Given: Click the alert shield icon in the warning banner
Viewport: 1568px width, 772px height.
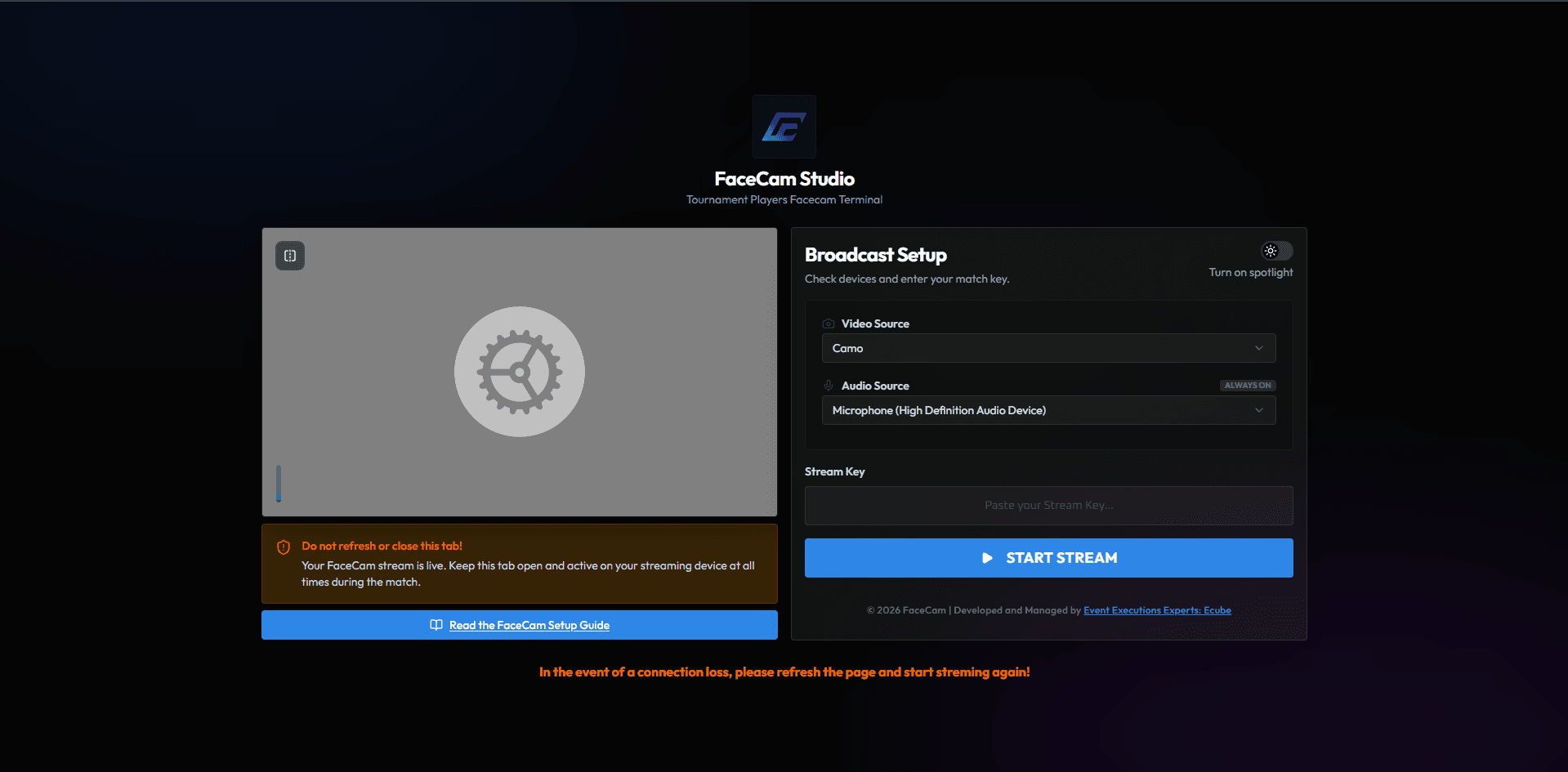Looking at the screenshot, I should [x=283, y=547].
